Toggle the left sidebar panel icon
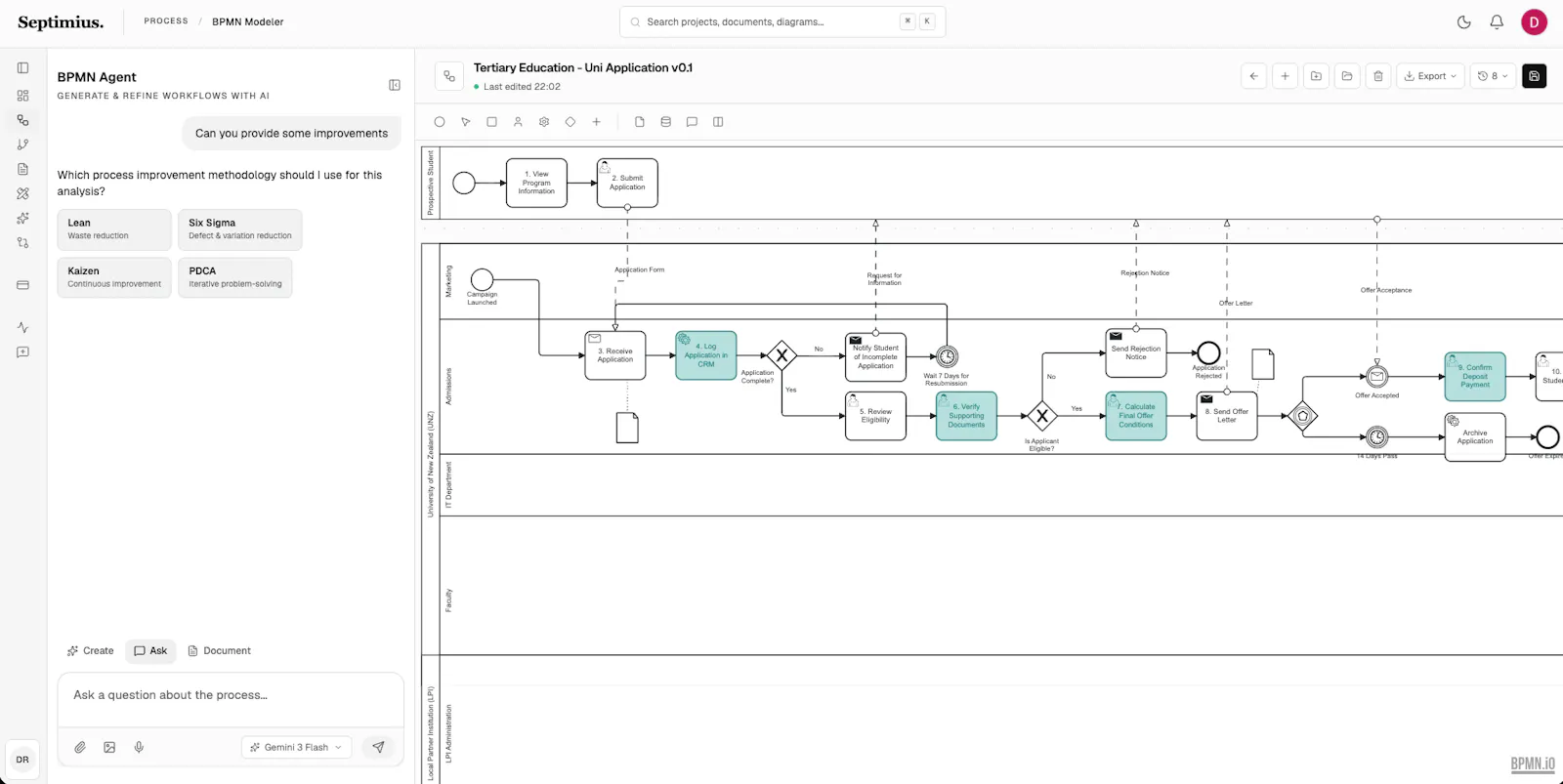This screenshot has width=1563, height=784. (x=22, y=68)
